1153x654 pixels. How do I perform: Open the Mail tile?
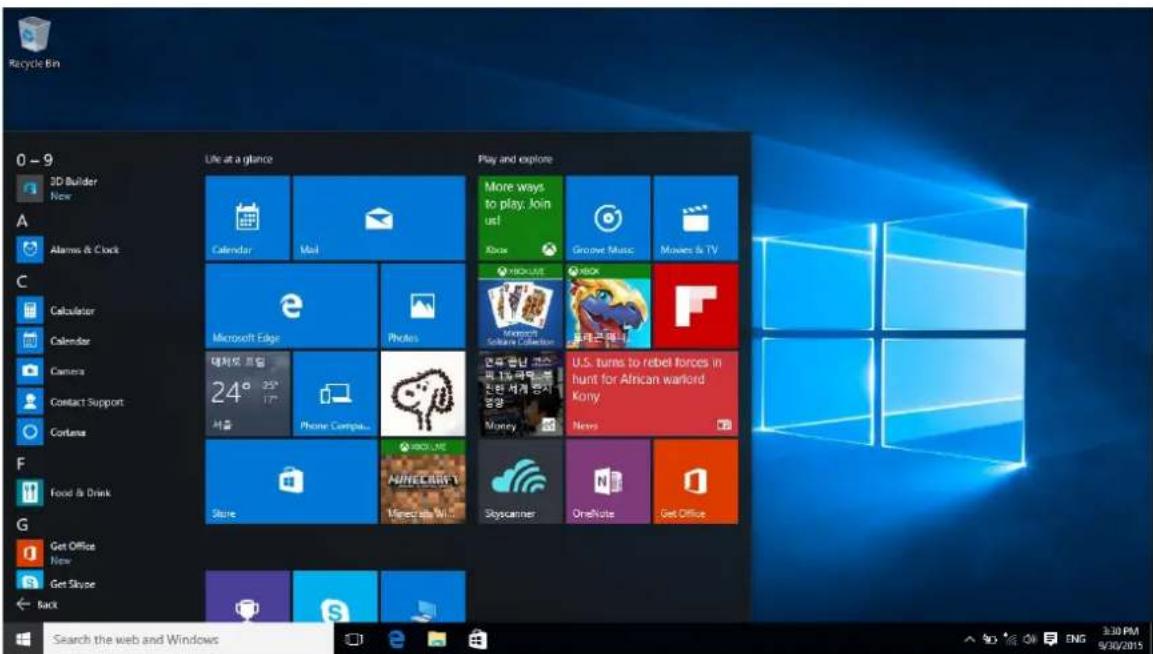pos(379,218)
